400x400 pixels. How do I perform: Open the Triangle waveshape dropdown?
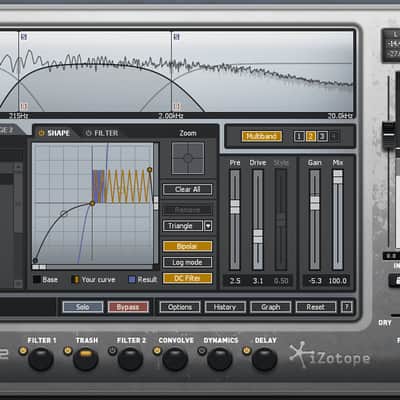[x=183, y=226]
